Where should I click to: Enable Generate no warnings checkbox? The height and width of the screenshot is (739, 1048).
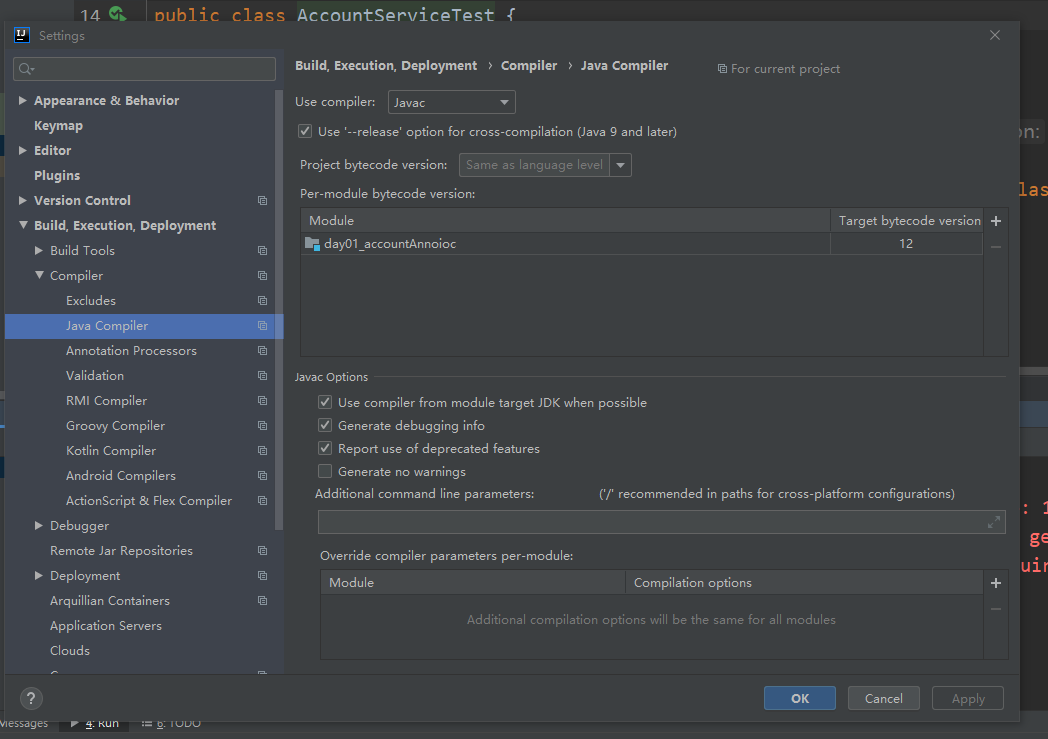pos(325,471)
